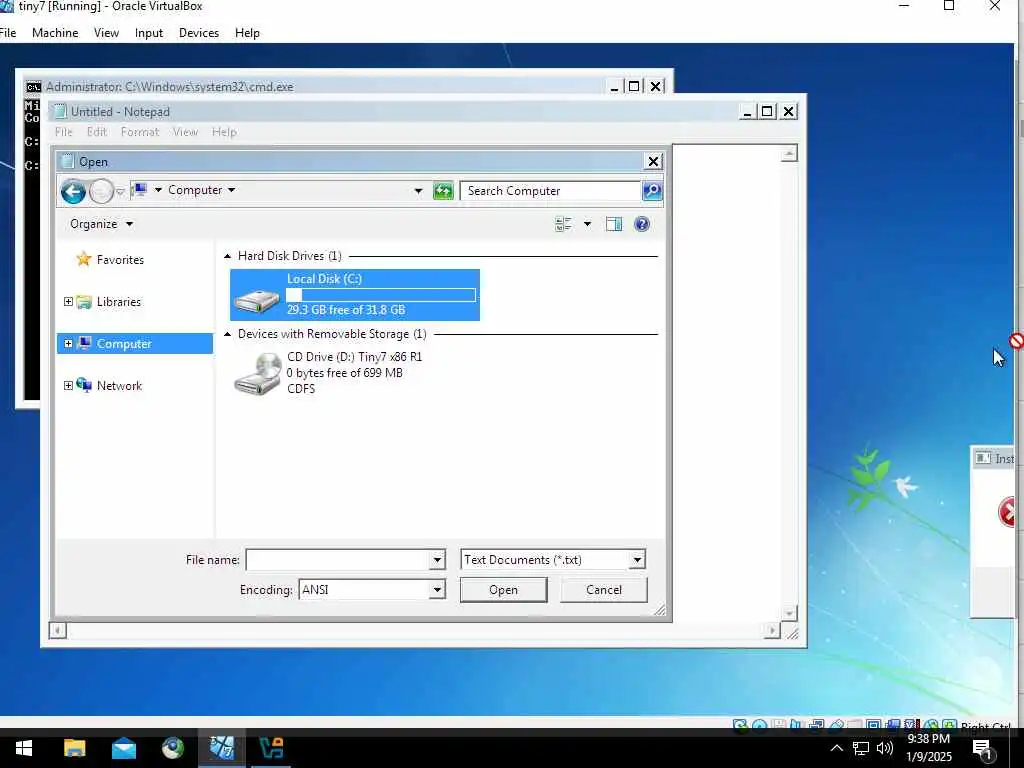Expand the Network tree node
1024x768 pixels.
[x=68, y=385]
